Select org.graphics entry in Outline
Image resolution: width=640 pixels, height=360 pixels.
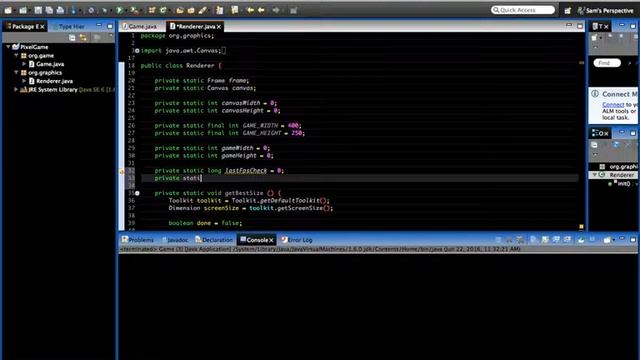click(619, 167)
